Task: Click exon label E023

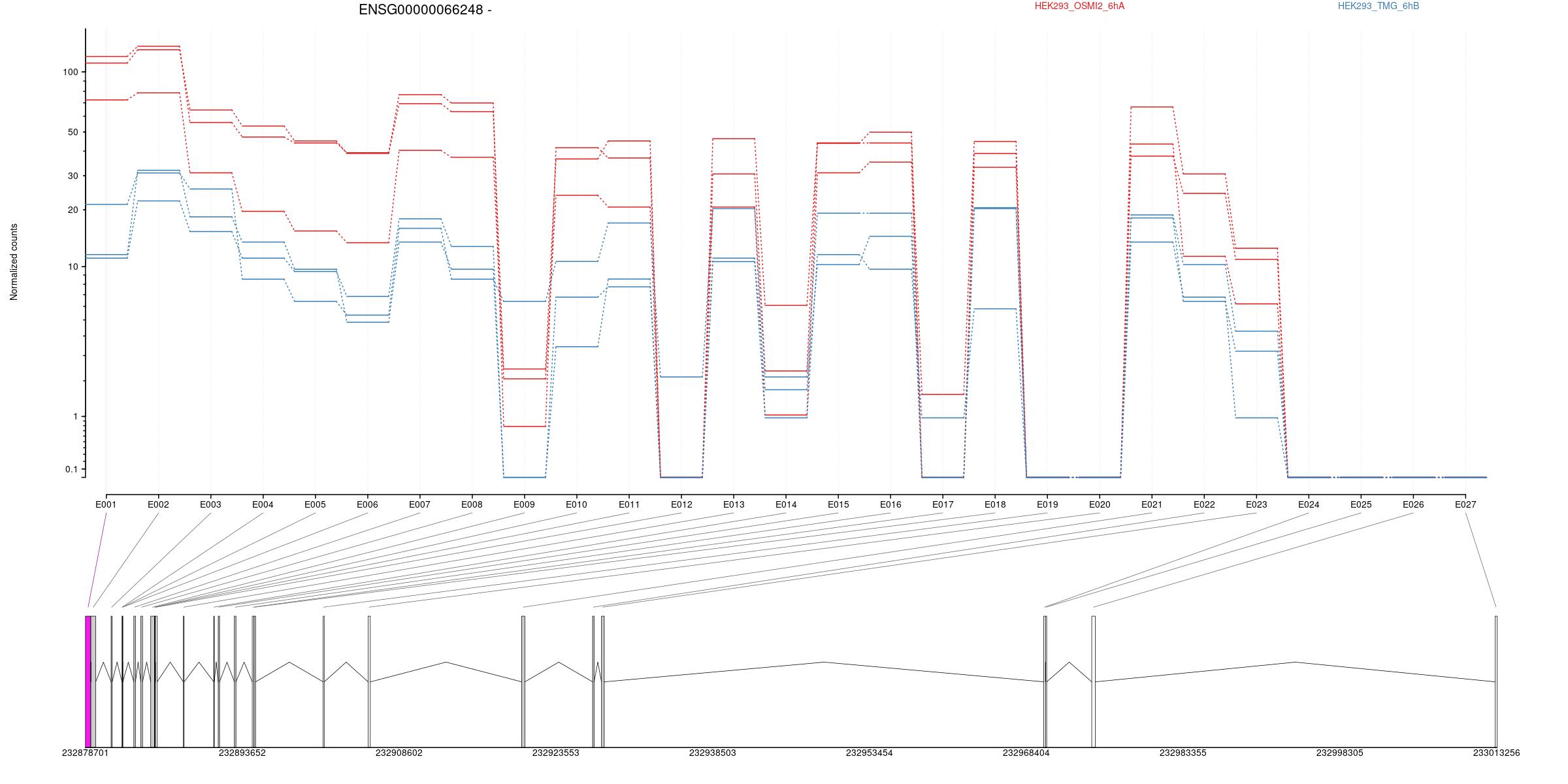Action: 1256,504
